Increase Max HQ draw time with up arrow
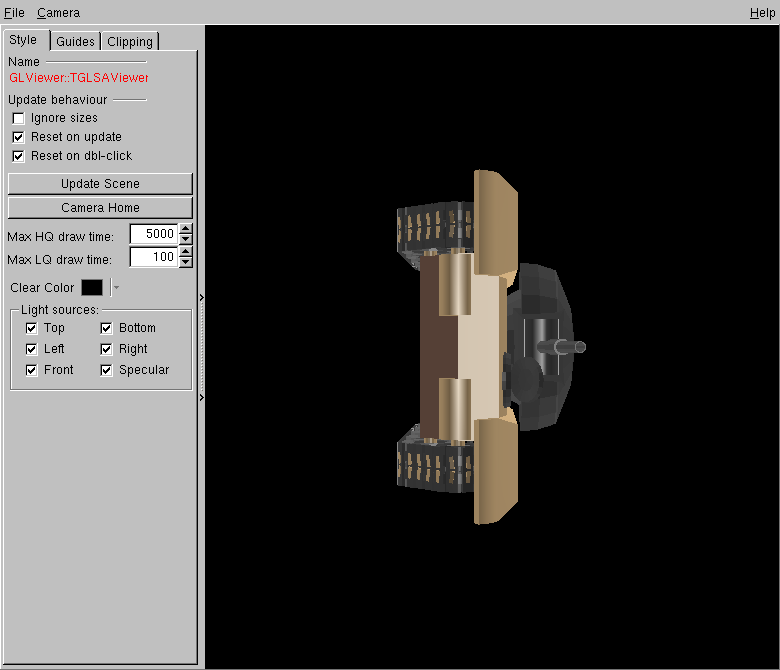This screenshot has height=670, width=780. click(186, 229)
